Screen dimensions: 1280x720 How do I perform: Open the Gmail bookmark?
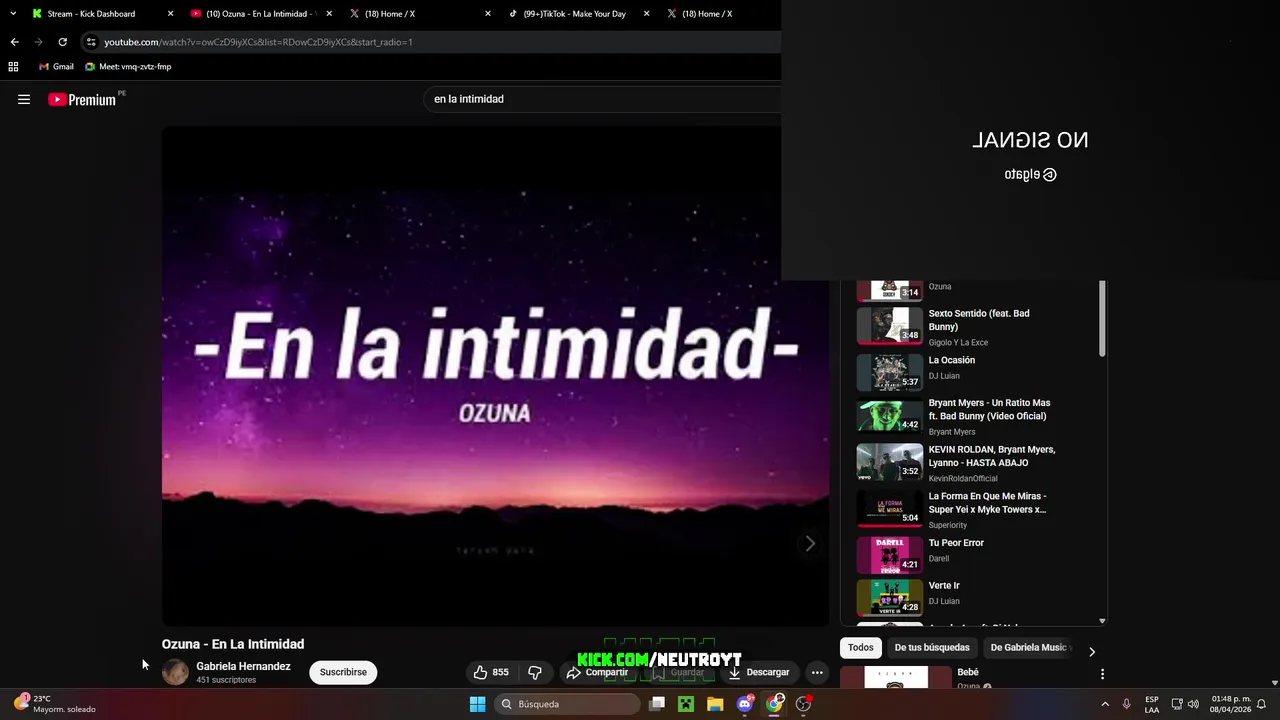pyautogui.click(x=56, y=67)
